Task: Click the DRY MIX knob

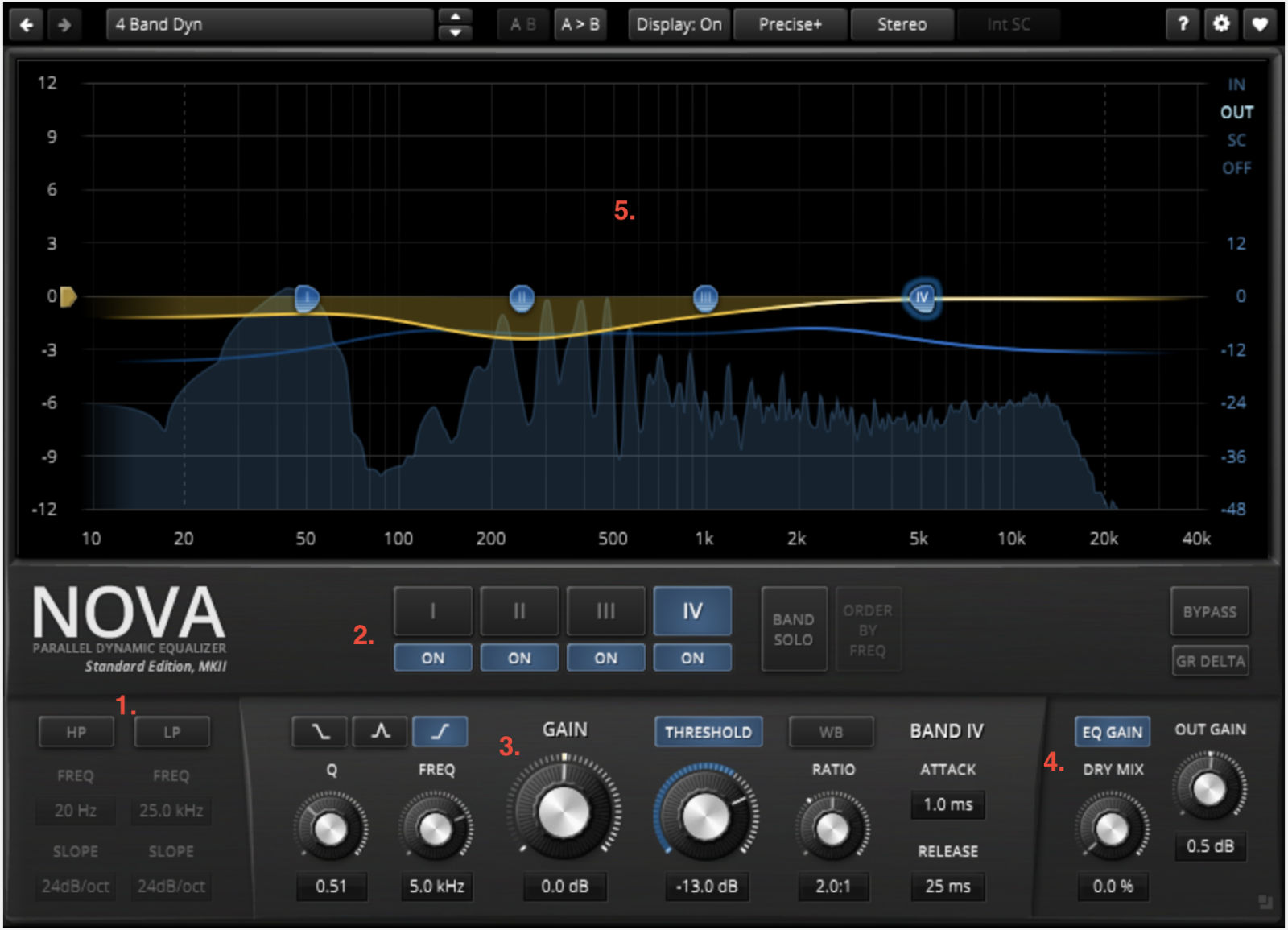Action: (x=1113, y=829)
